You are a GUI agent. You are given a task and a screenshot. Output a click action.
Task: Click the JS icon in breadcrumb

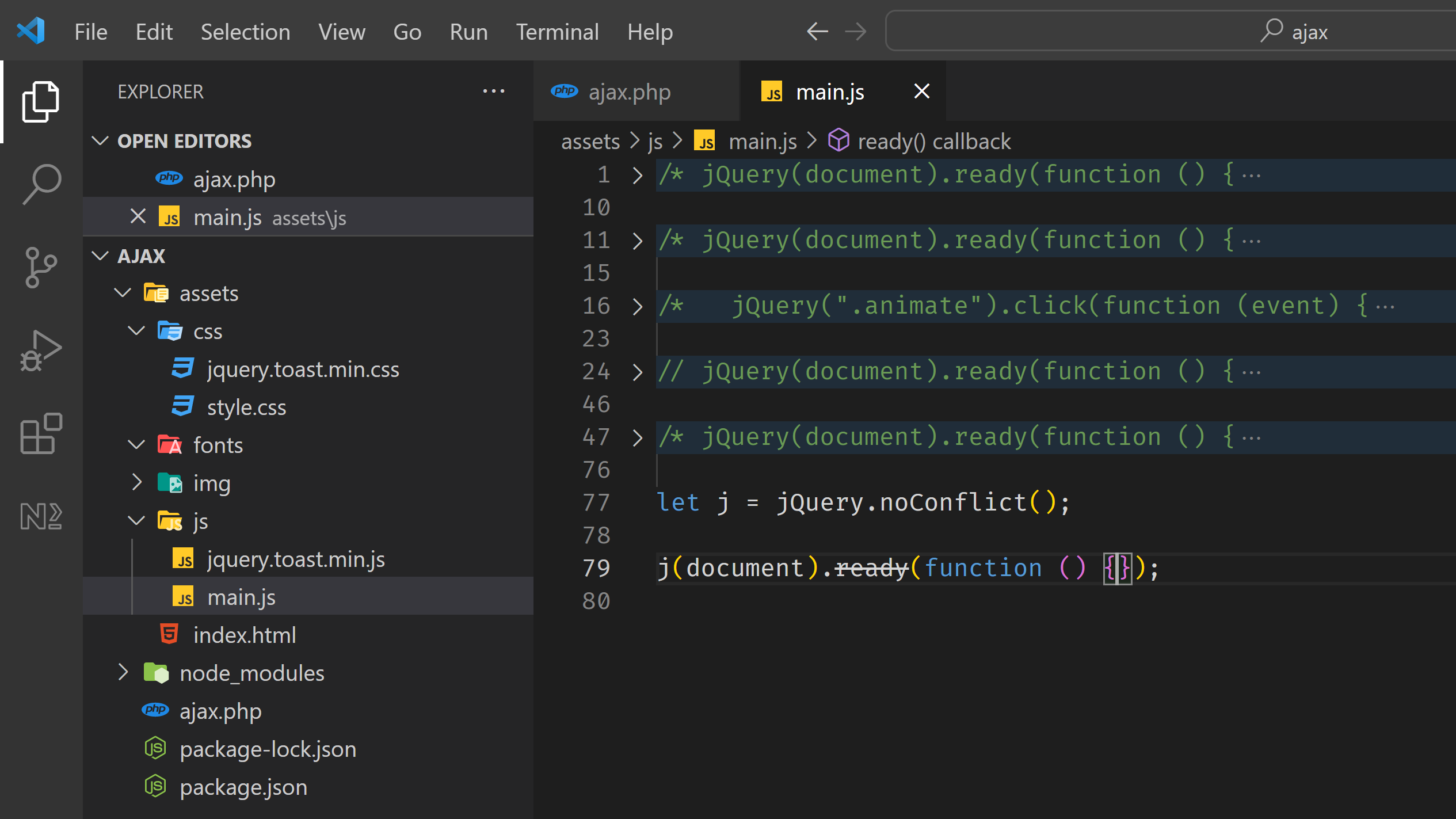pos(706,140)
